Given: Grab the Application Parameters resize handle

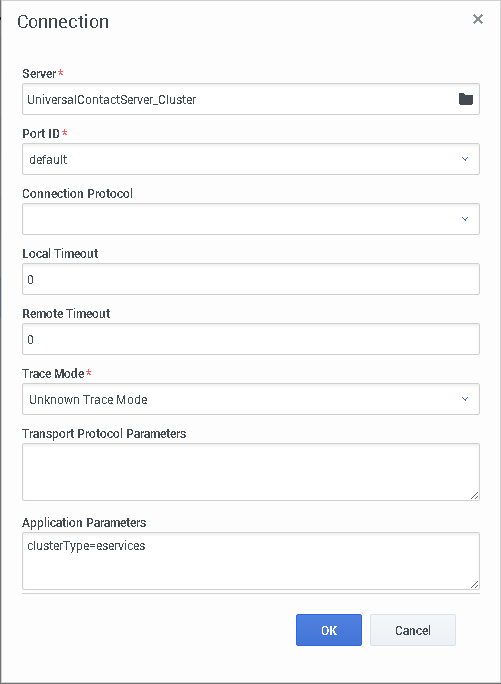Looking at the screenshot, I should (x=474, y=585).
